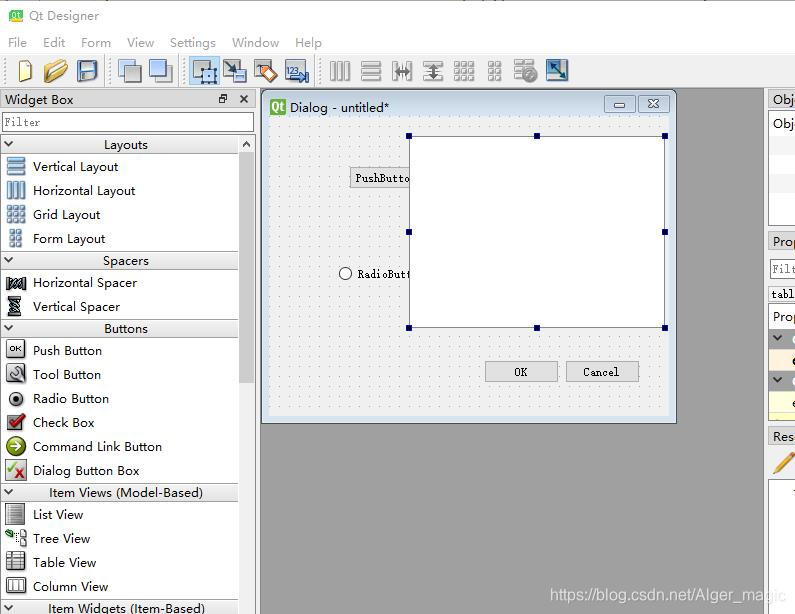The height and width of the screenshot is (614, 795).
Task: Open the File menu
Action: (17, 43)
